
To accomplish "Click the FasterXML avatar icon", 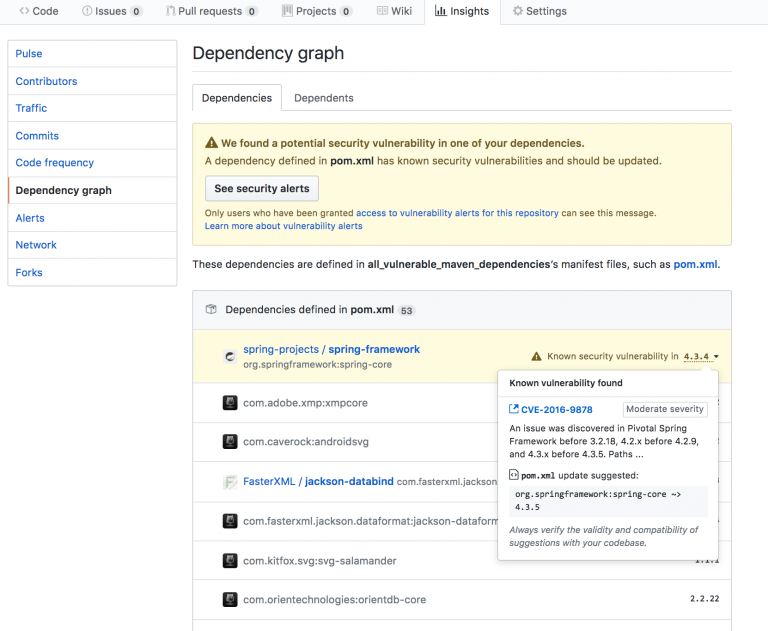I will point(229,482).
